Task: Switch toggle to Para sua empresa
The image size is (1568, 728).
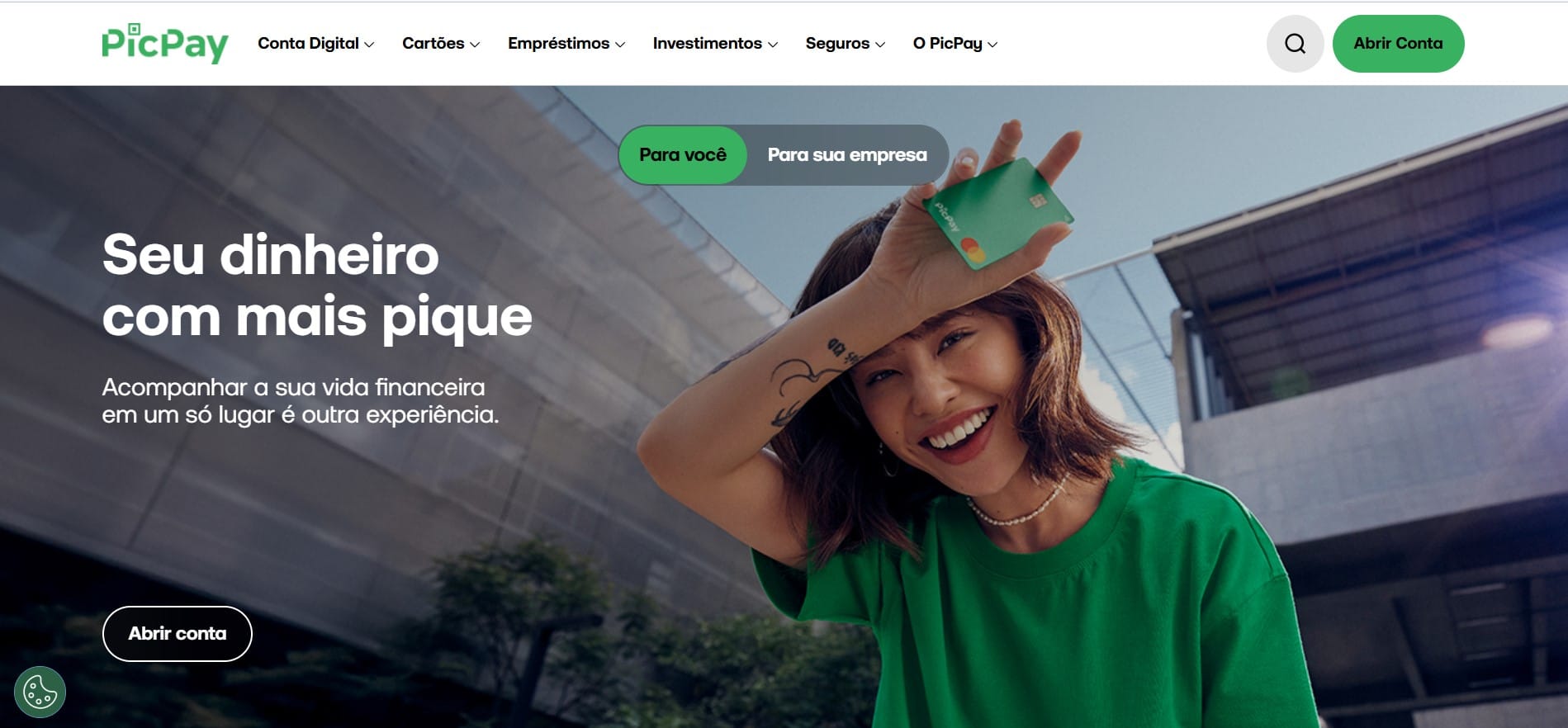Action: pyautogui.click(x=847, y=155)
